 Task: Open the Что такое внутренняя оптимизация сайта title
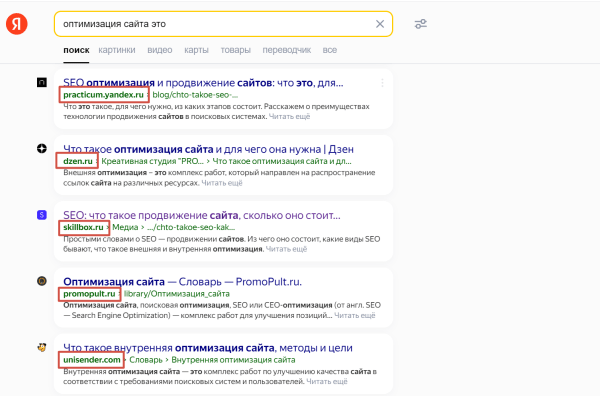[208, 348]
